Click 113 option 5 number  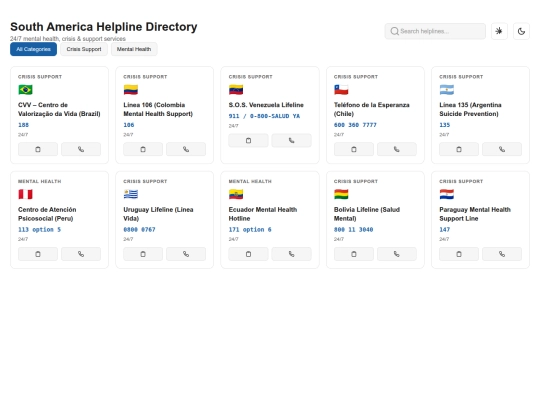click(39, 229)
